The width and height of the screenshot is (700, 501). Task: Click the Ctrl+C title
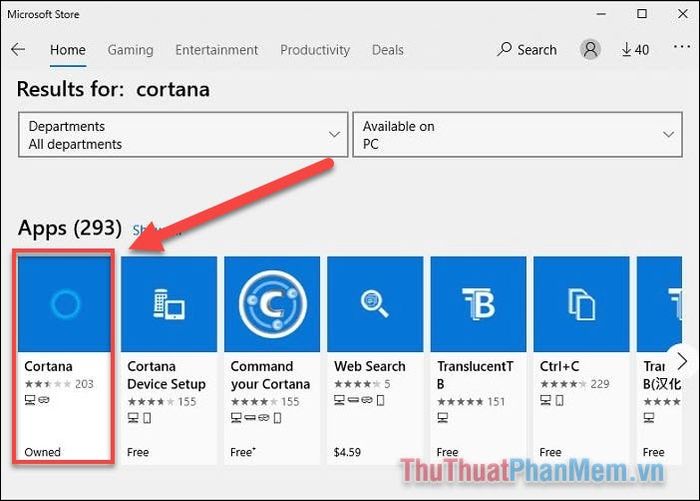[x=559, y=366]
